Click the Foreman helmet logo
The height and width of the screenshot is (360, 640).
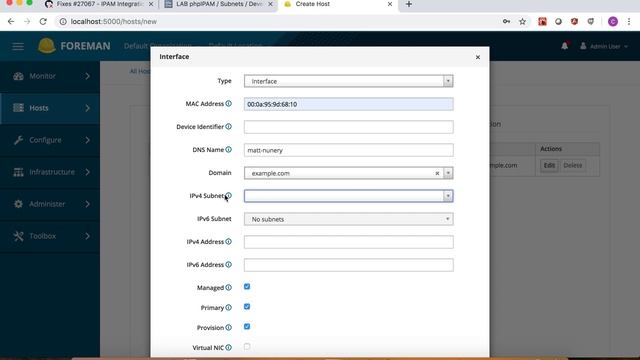coord(47,46)
